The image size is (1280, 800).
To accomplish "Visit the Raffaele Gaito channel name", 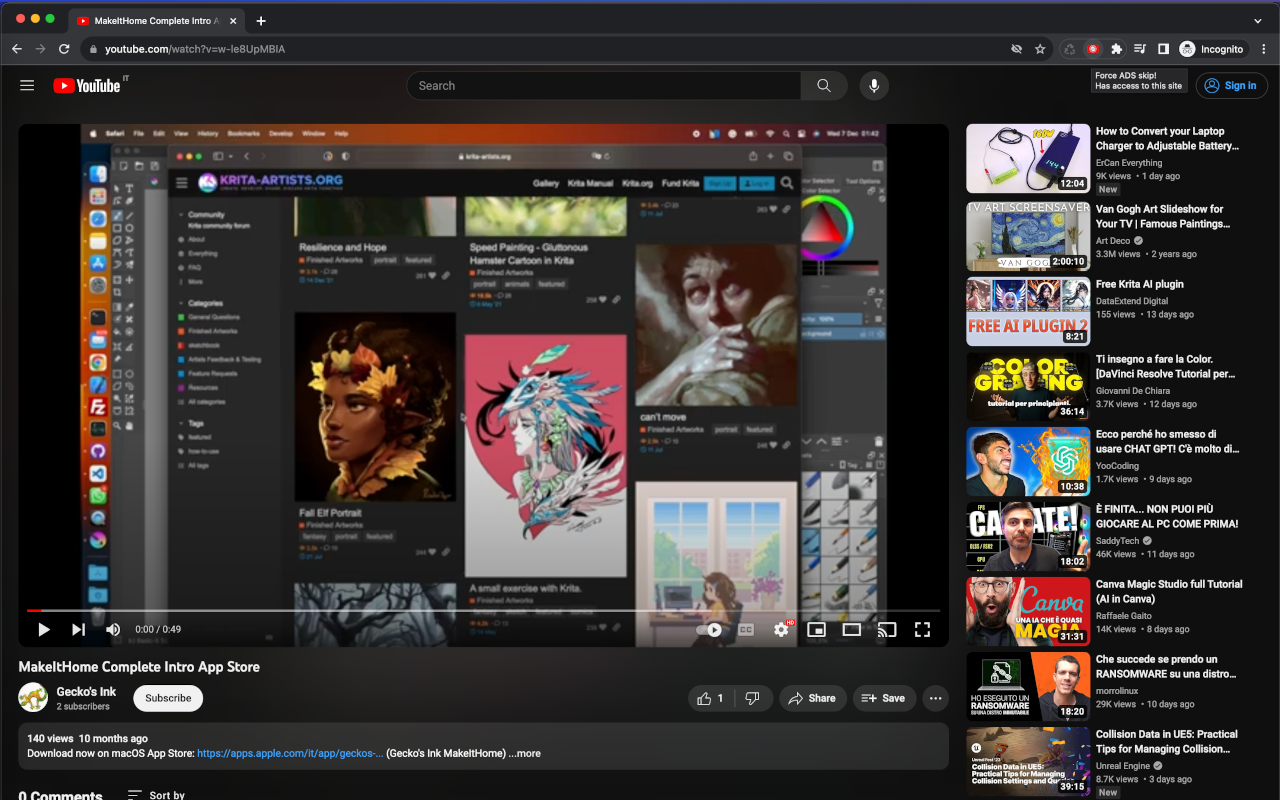I will point(1124,616).
